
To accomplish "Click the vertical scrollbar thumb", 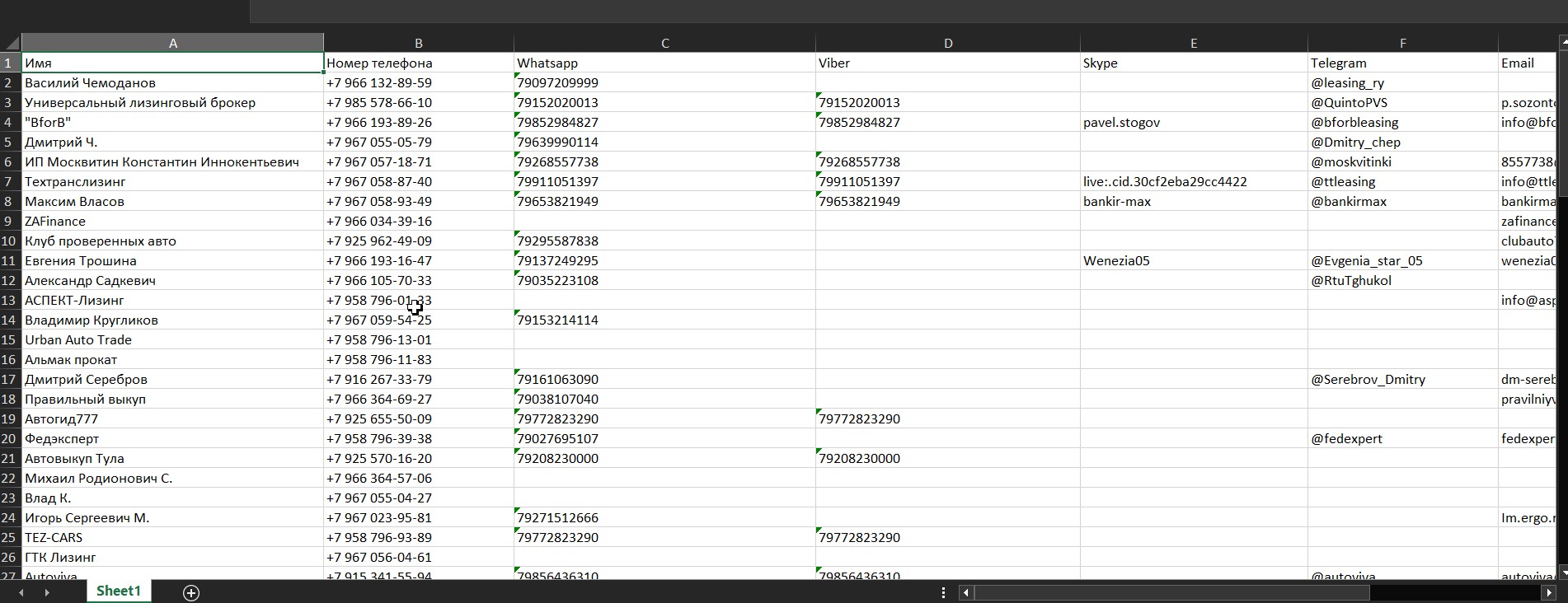I will coord(1562,124).
